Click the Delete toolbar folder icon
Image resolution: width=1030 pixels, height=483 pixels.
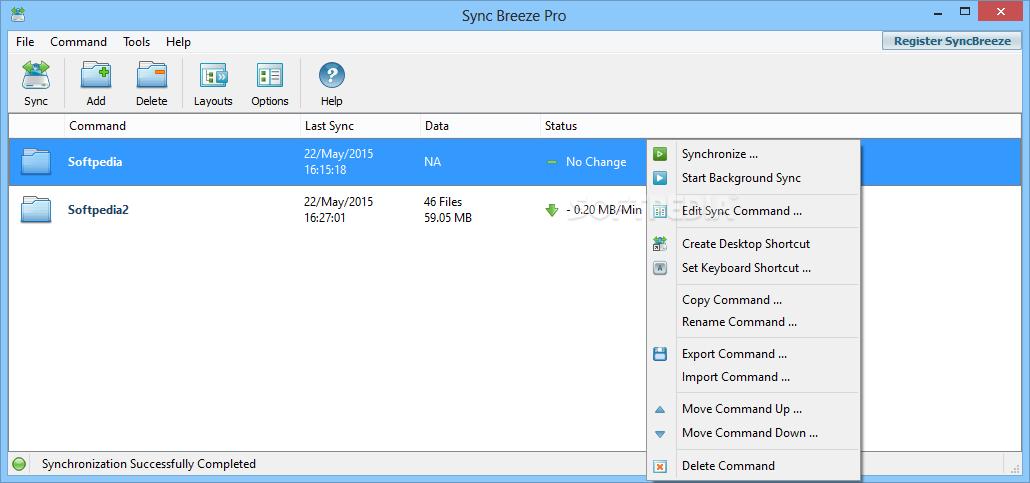(152, 76)
